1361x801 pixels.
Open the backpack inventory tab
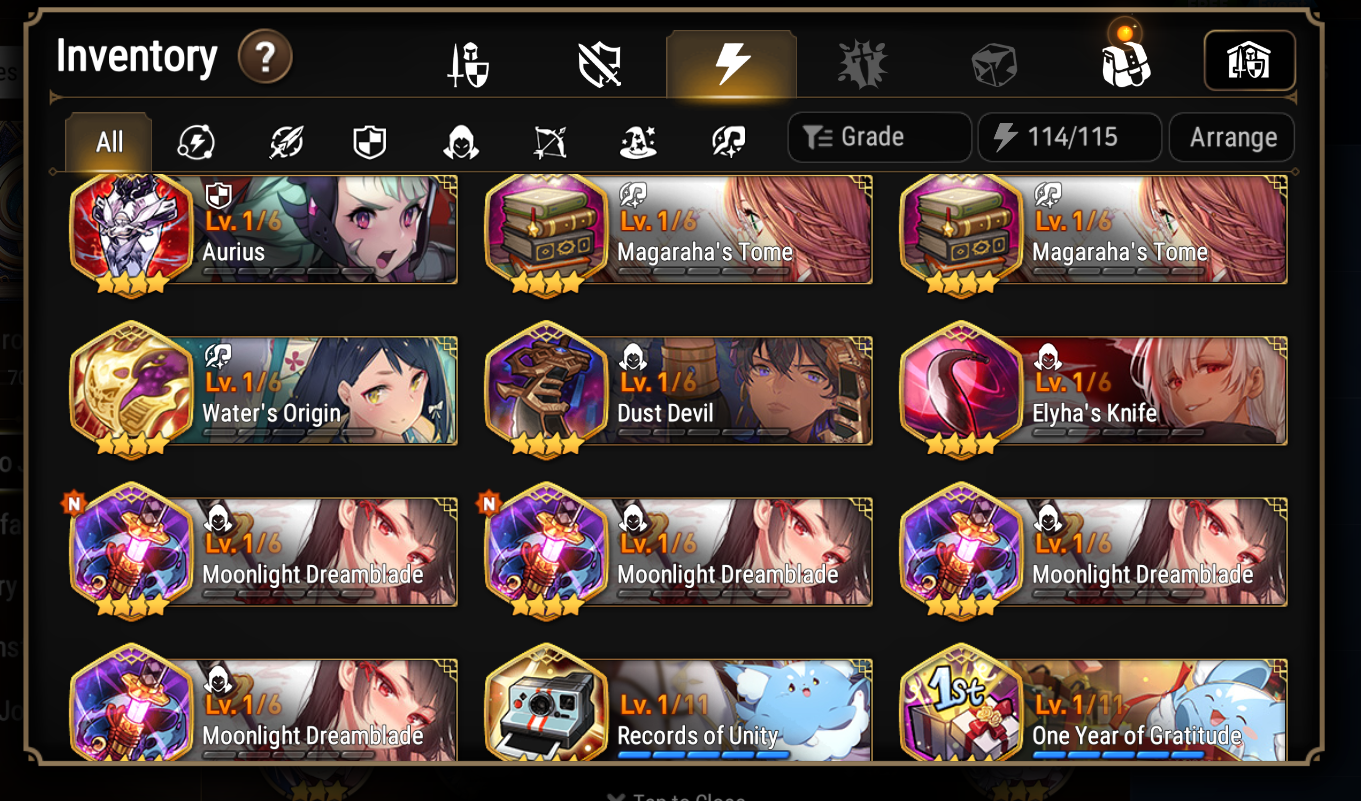coord(1125,62)
